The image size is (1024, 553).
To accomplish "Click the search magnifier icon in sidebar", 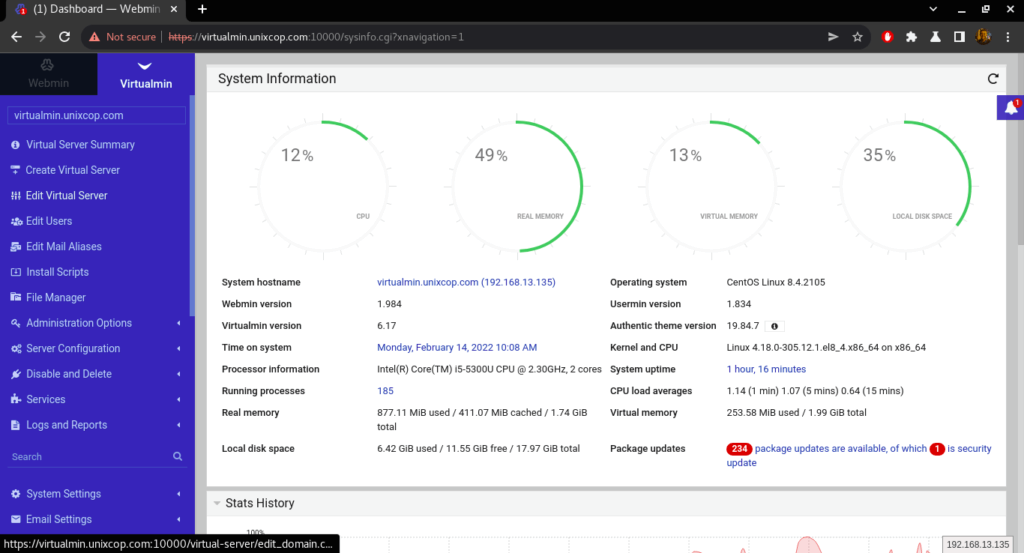I will pos(177,456).
